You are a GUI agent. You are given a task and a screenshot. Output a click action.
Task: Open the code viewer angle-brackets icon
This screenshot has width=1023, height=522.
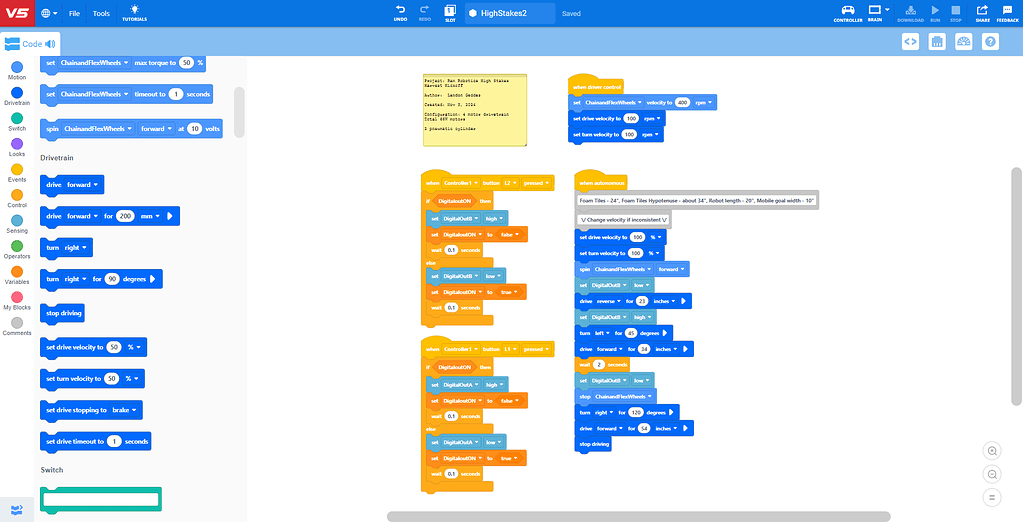click(910, 41)
